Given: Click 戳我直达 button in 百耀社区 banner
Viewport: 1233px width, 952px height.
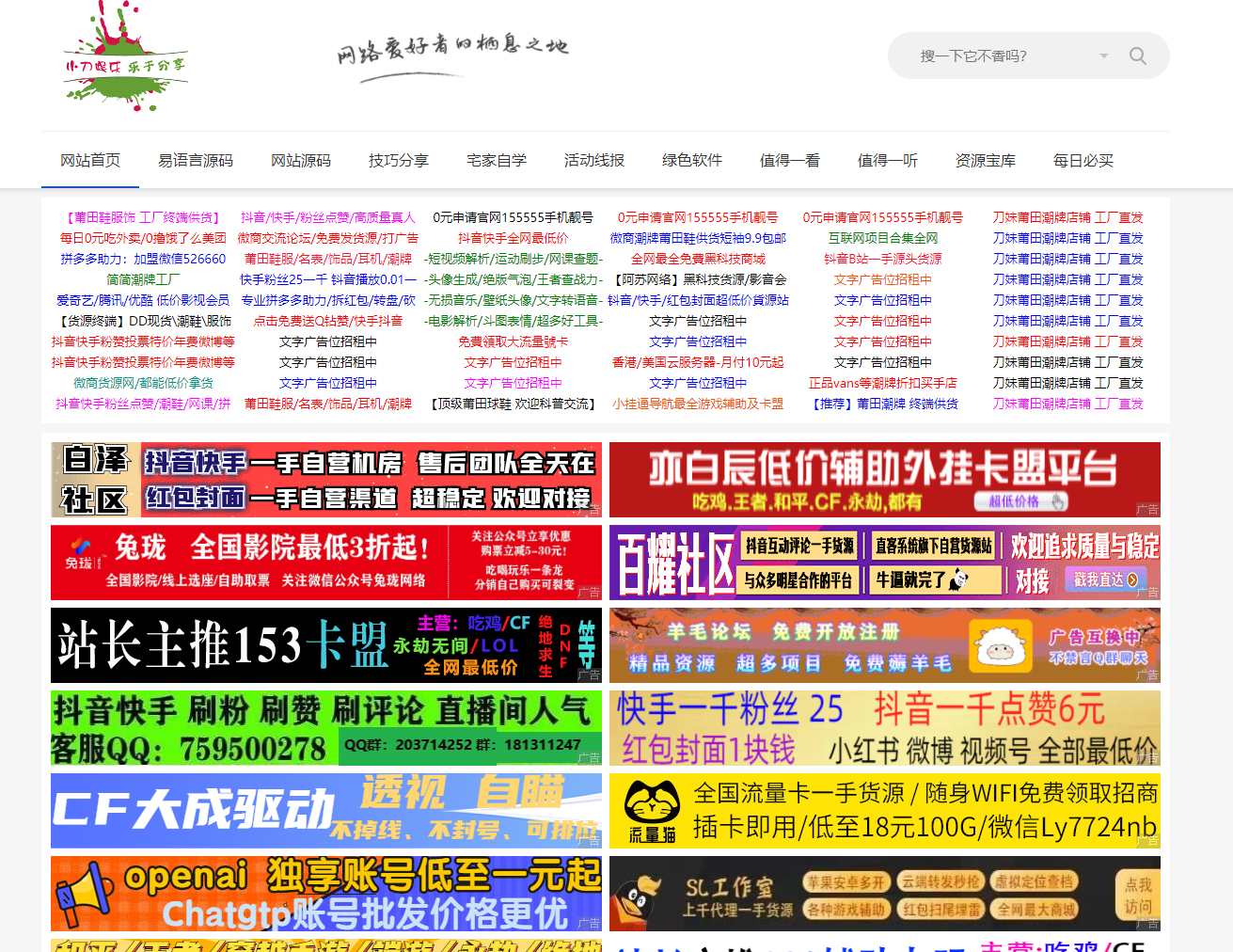Looking at the screenshot, I should tap(1106, 579).
